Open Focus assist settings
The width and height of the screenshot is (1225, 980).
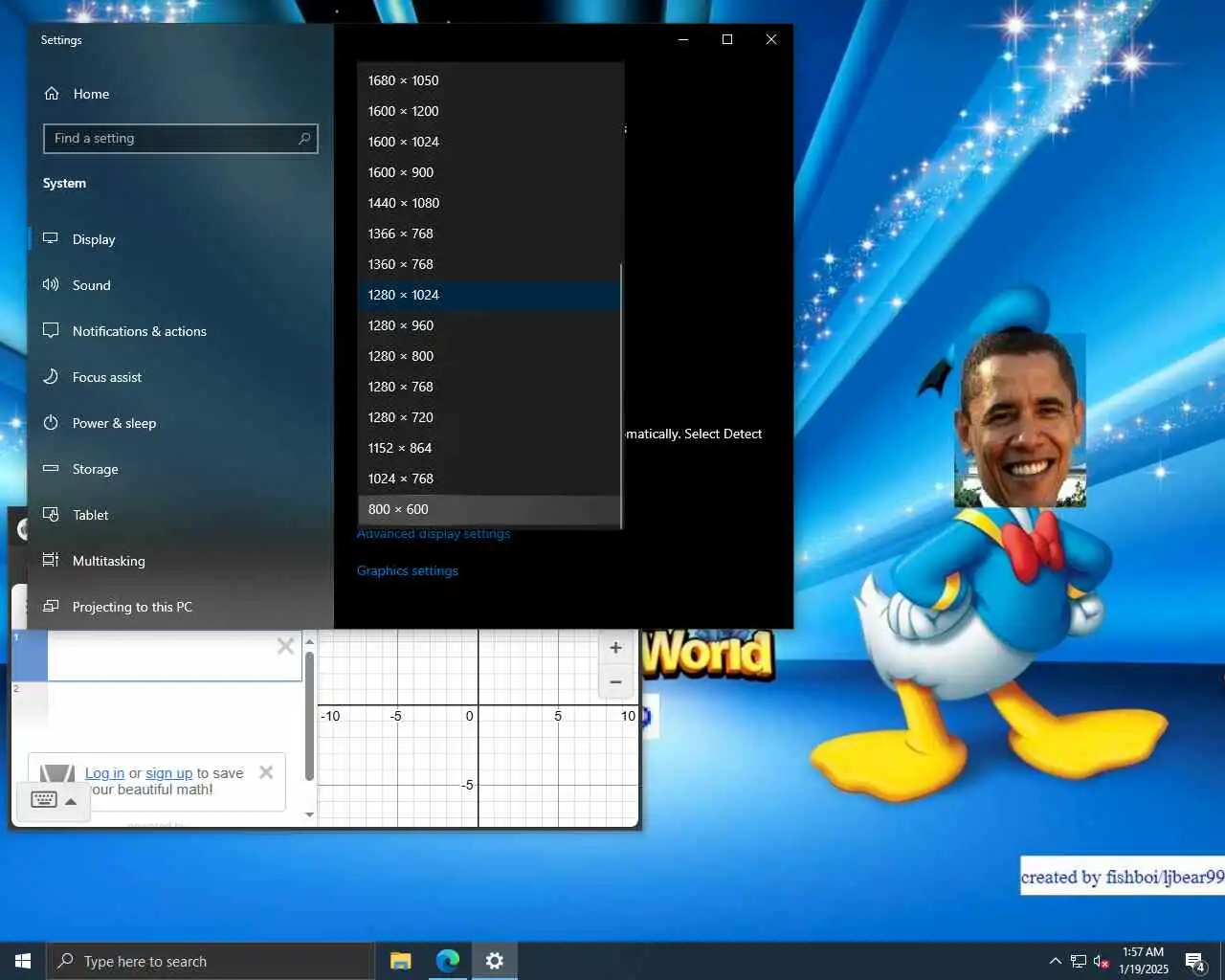180,377
